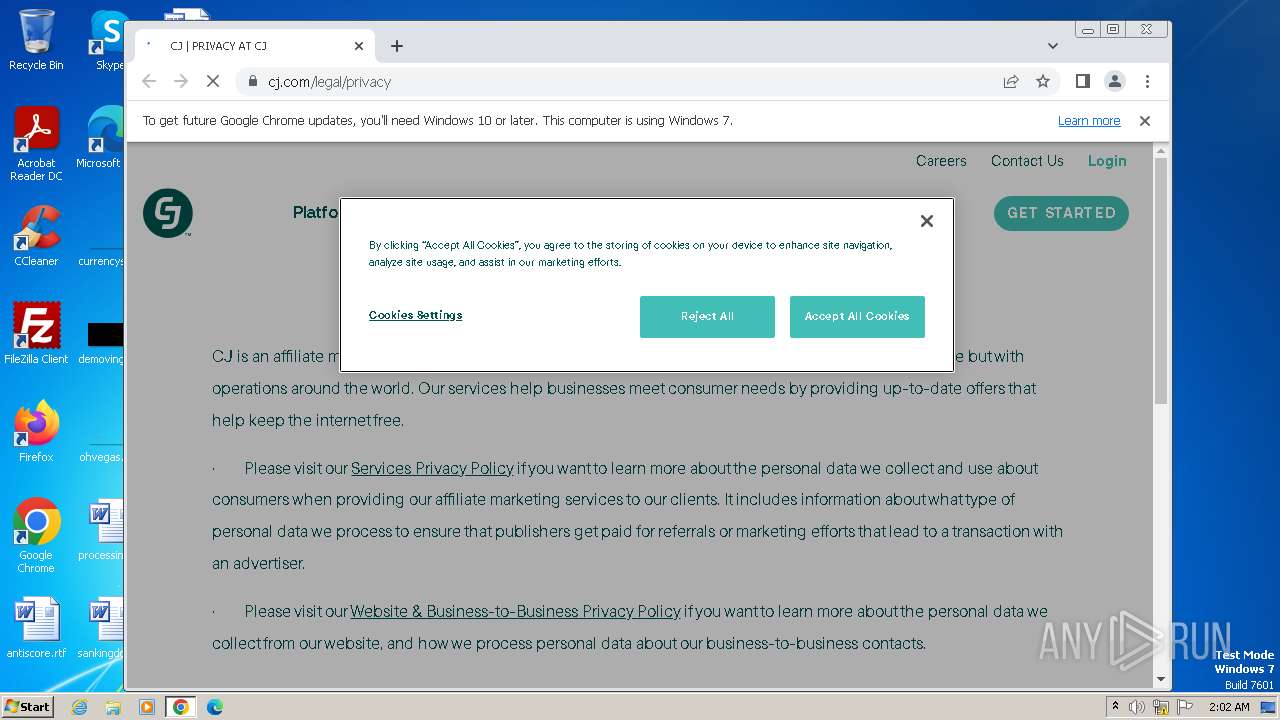This screenshot has width=1280, height=720.
Task: Close the CJ Privacy tab
Action: (x=359, y=46)
